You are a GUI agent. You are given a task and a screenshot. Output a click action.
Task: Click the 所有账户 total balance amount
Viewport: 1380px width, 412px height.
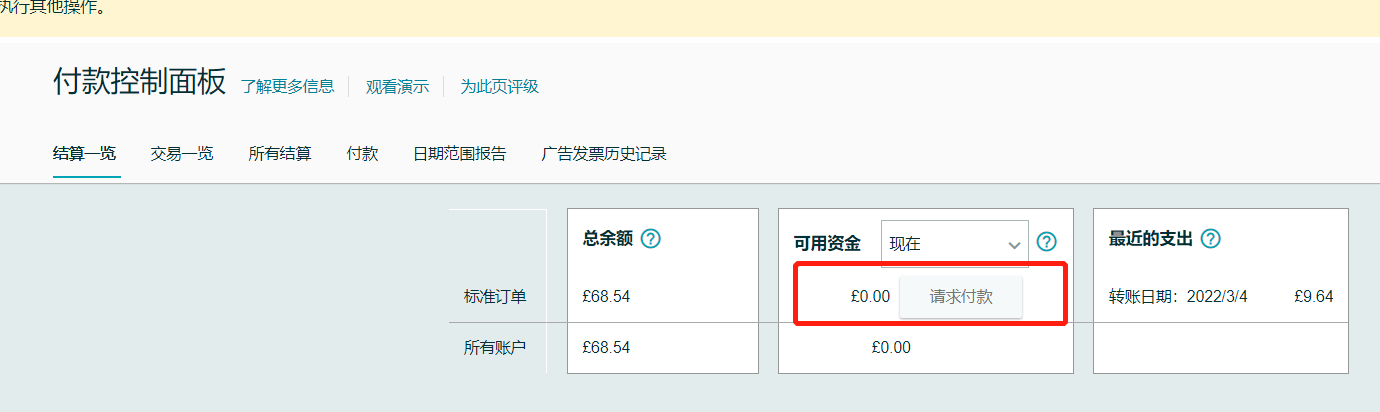606,348
